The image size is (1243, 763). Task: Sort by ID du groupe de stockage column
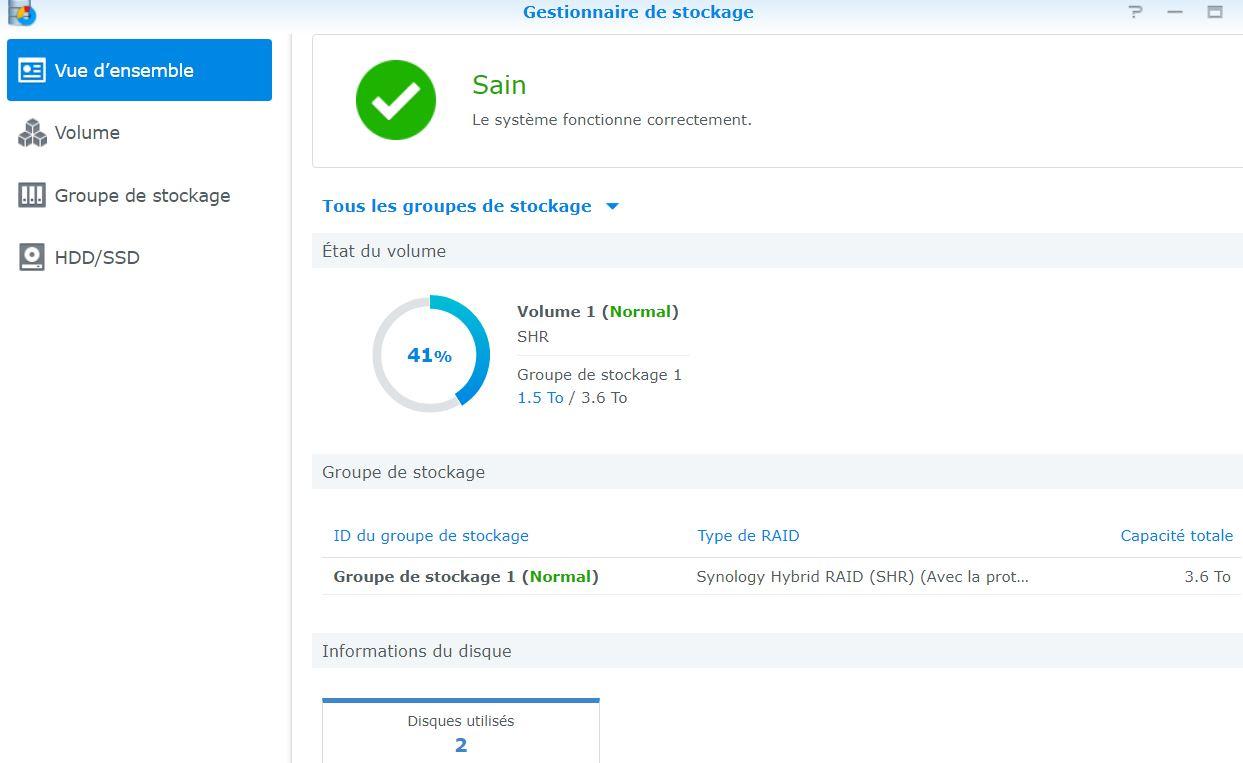(x=431, y=535)
